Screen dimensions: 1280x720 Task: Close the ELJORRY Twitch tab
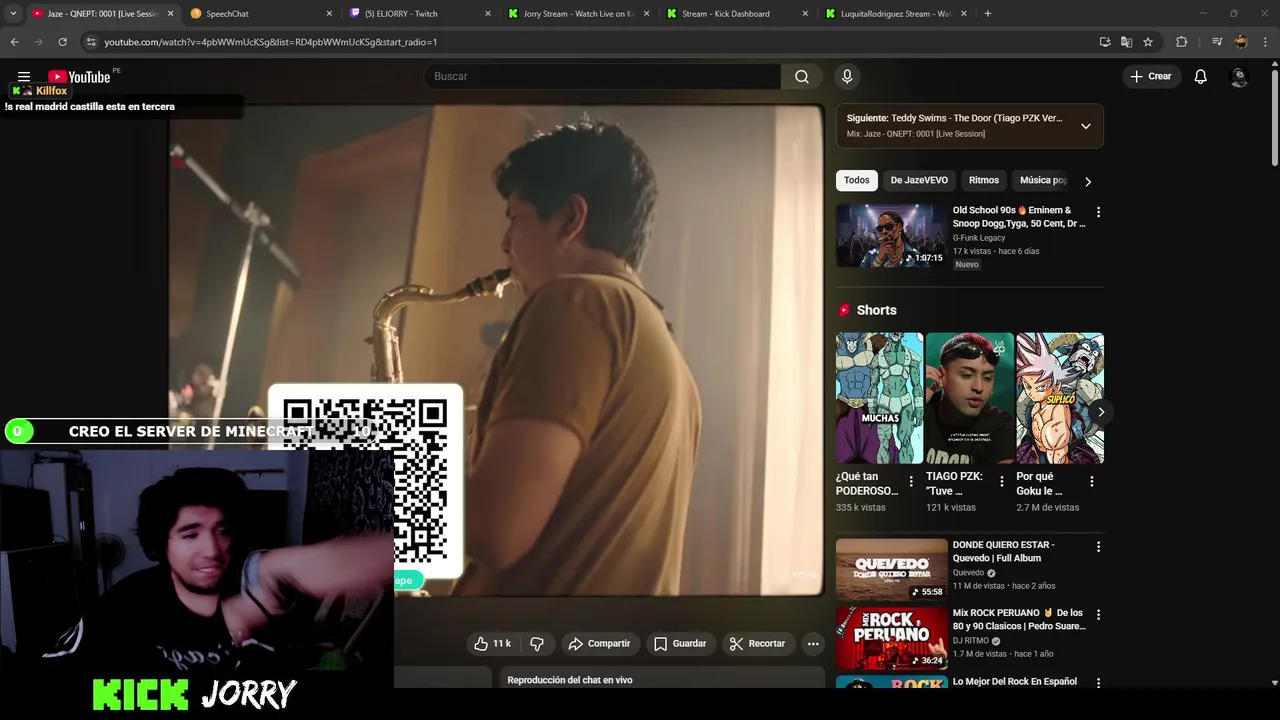[x=488, y=14]
